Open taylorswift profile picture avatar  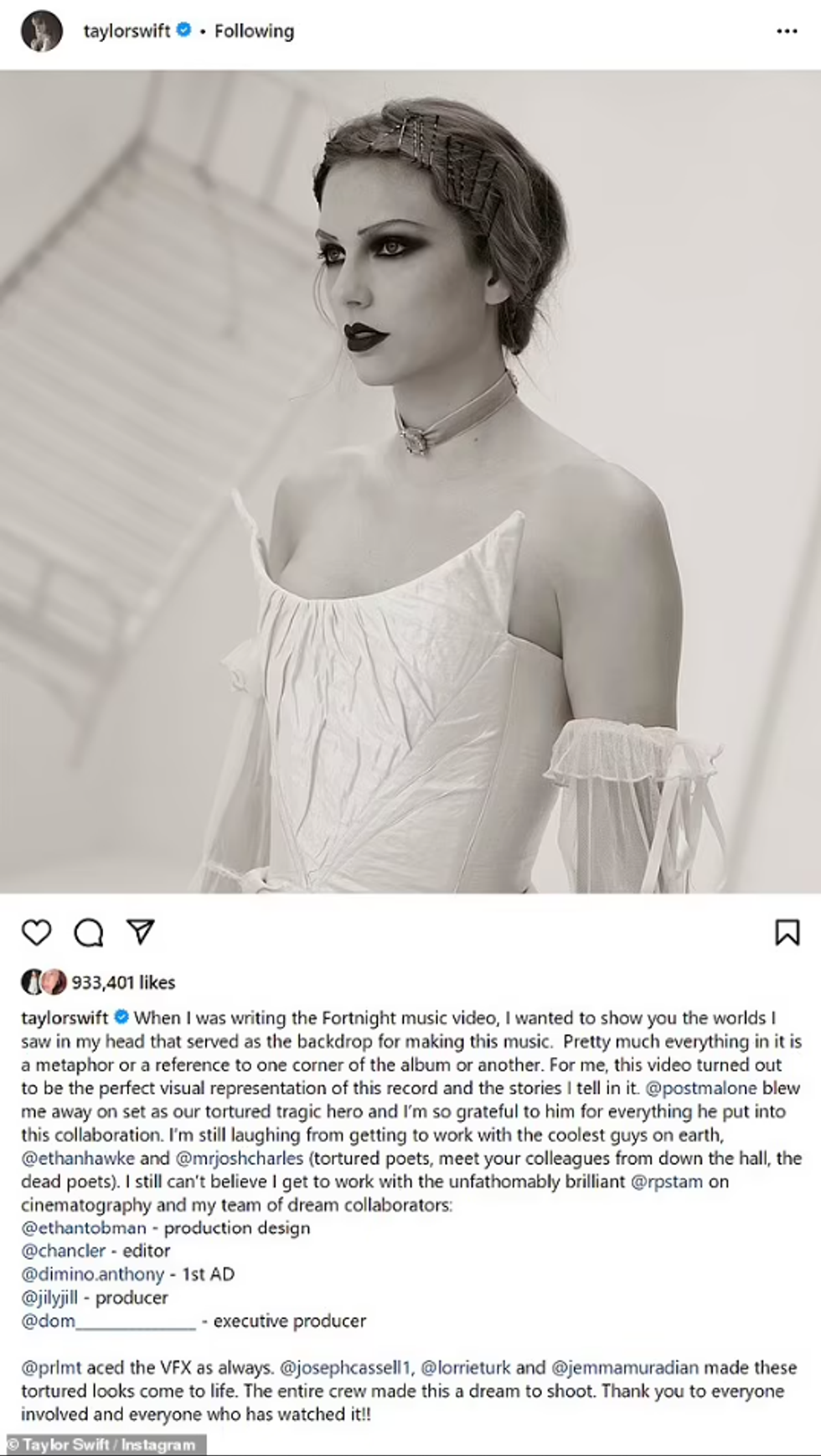tap(41, 32)
